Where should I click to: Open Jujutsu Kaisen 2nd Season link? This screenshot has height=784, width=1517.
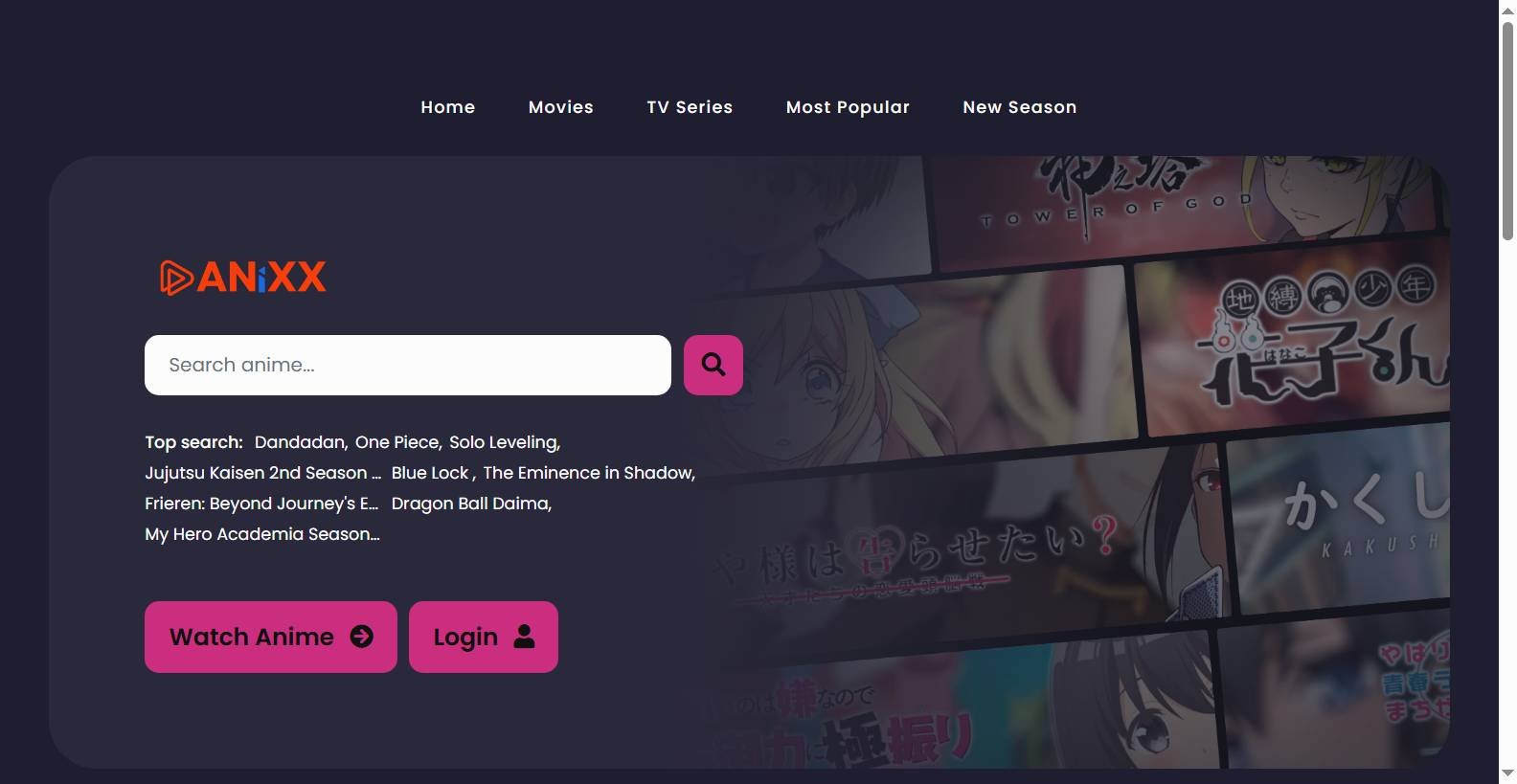pyautogui.click(x=262, y=473)
